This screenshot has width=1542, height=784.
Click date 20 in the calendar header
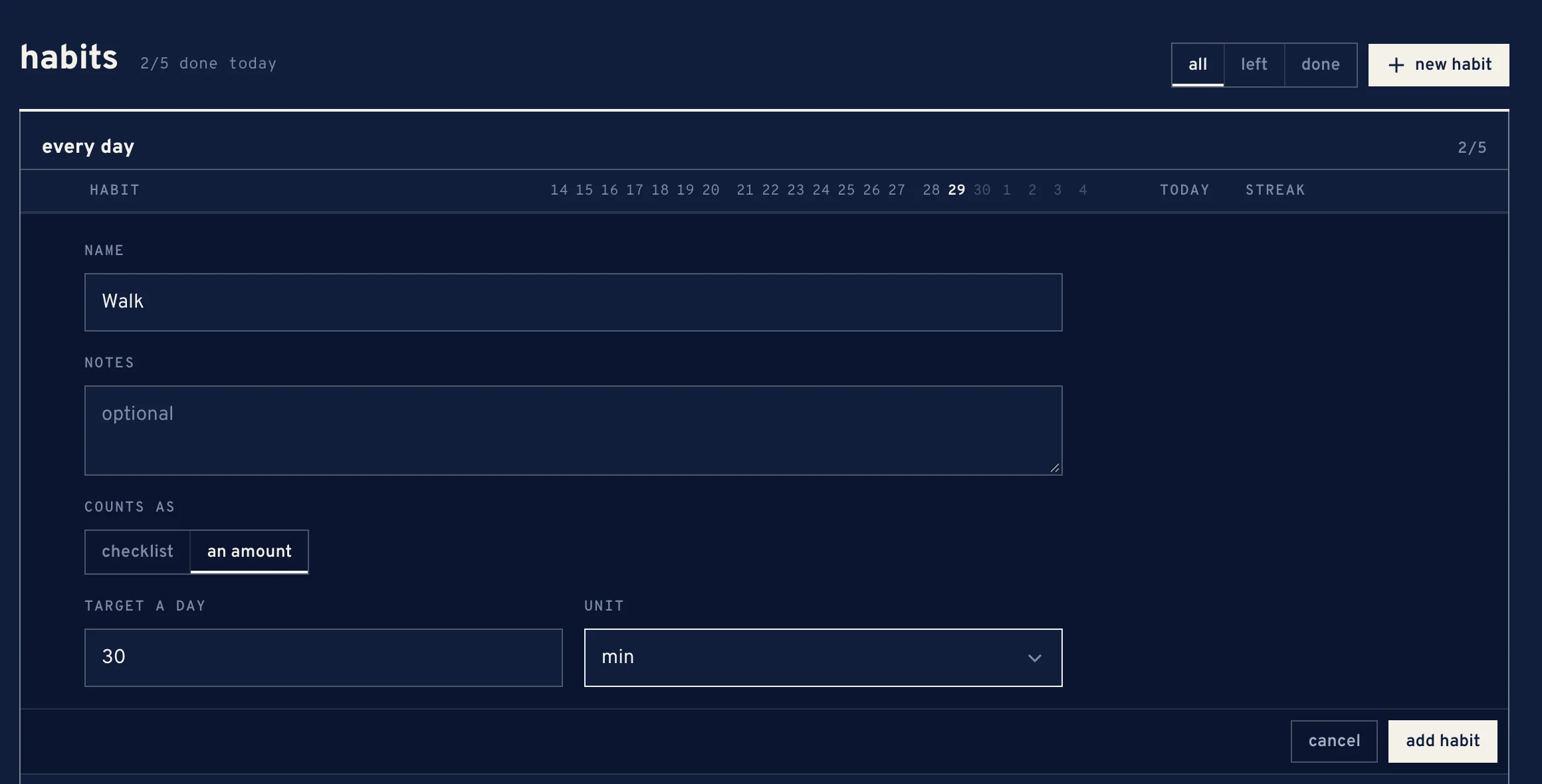(711, 190)
